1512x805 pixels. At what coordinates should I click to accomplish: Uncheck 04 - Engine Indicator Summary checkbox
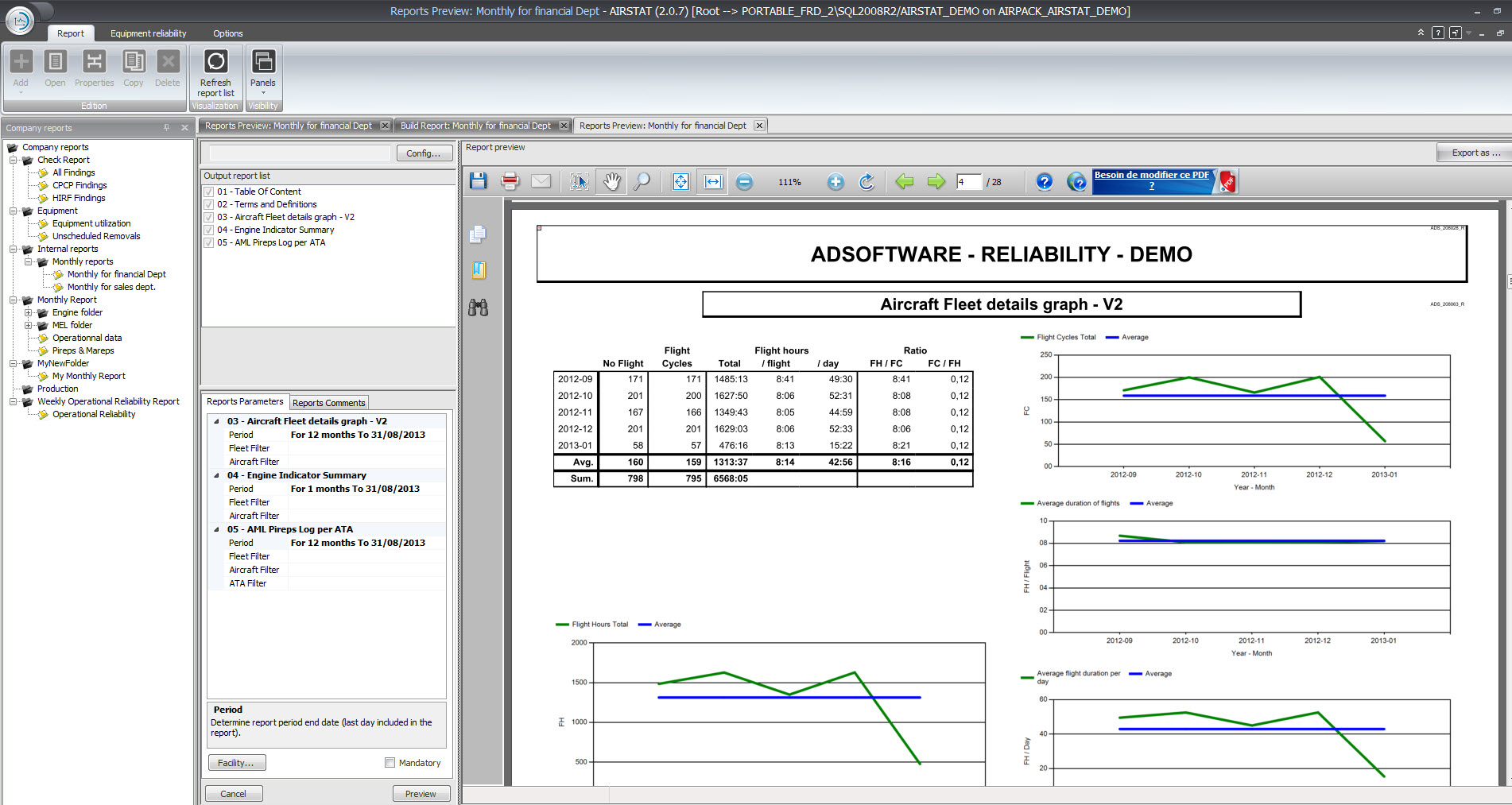tap(209, 230)
